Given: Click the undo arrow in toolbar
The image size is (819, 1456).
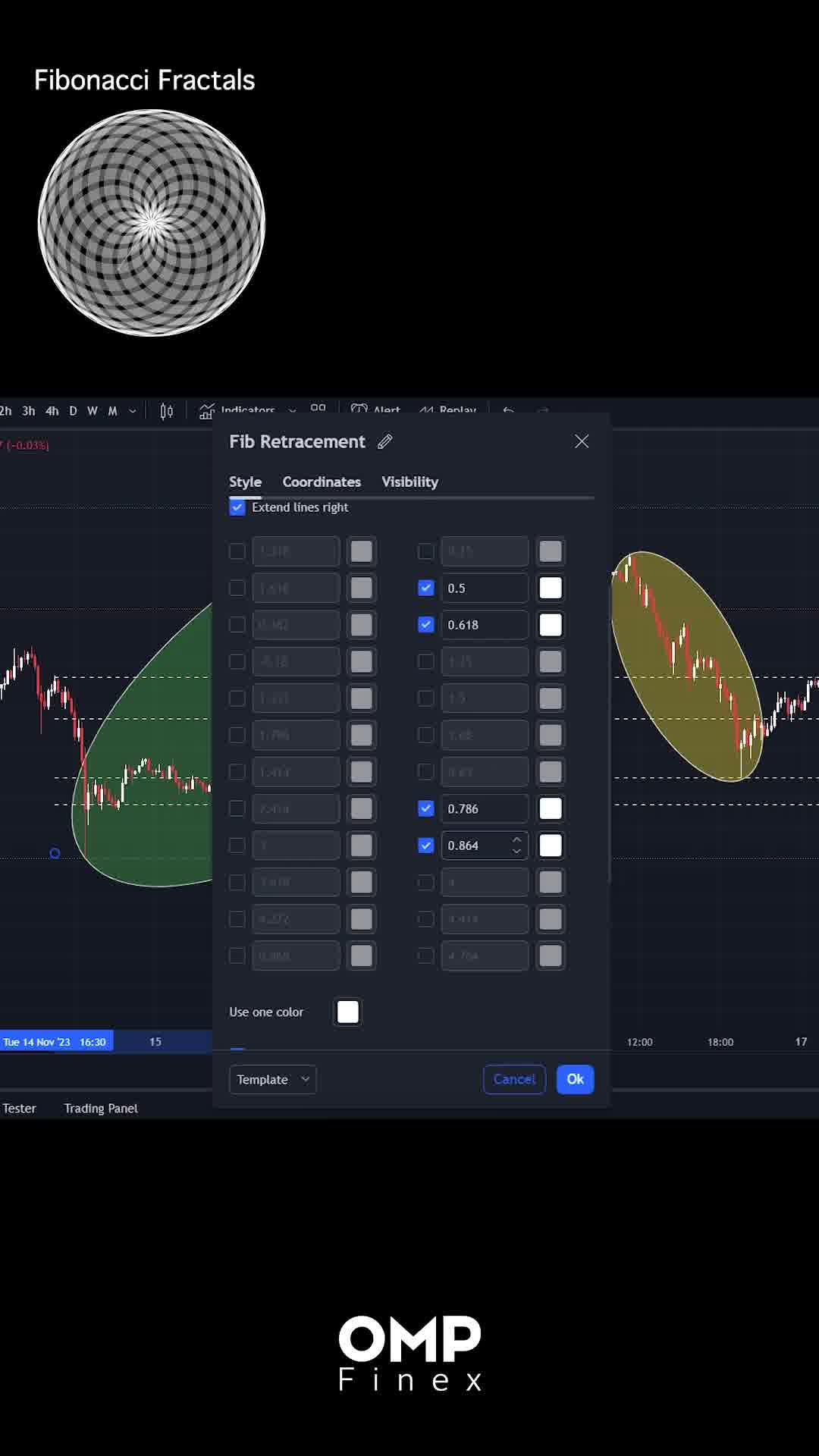Looking at the screenshot, I should (x=508, y=410).
